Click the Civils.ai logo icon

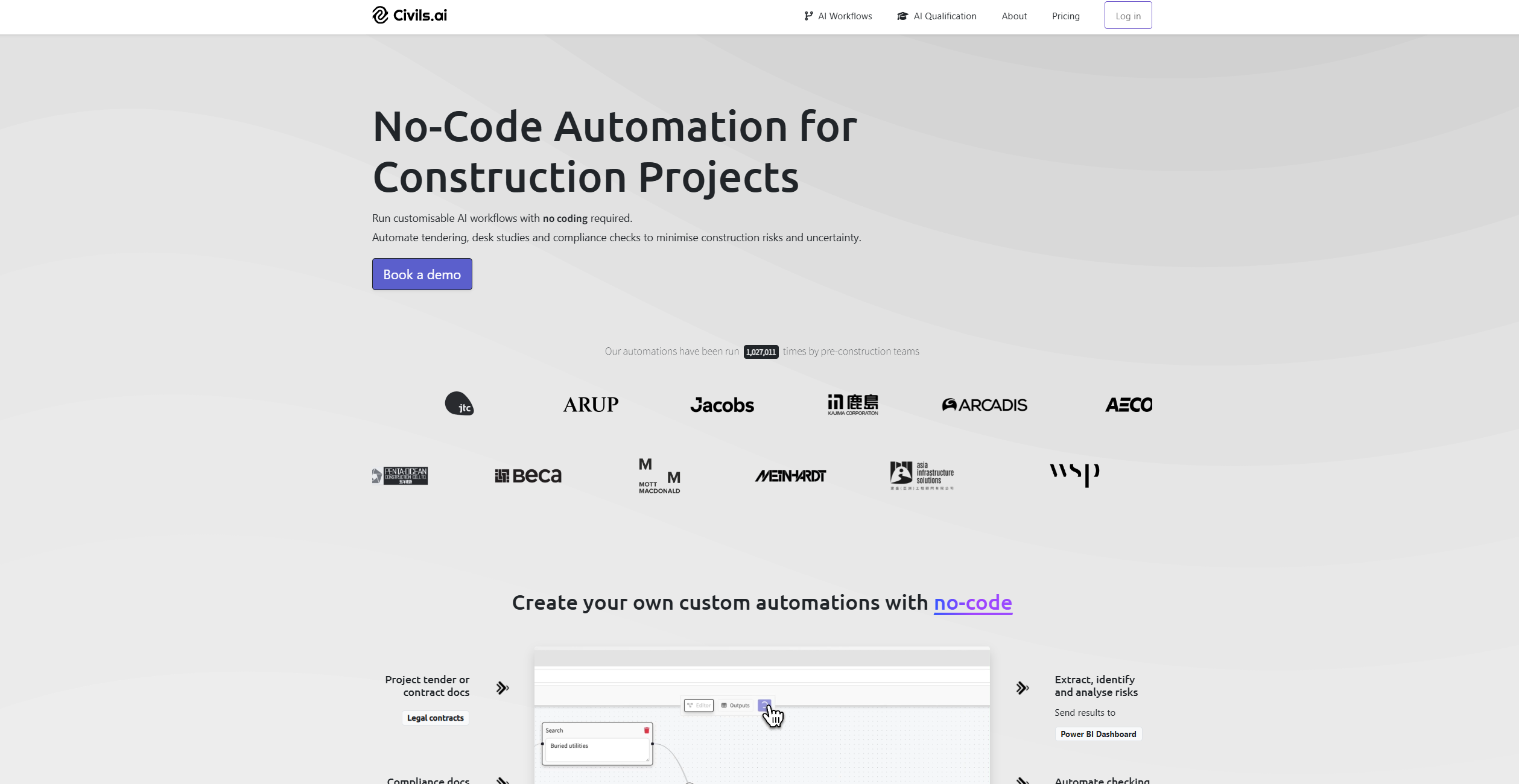click(379, 14)
